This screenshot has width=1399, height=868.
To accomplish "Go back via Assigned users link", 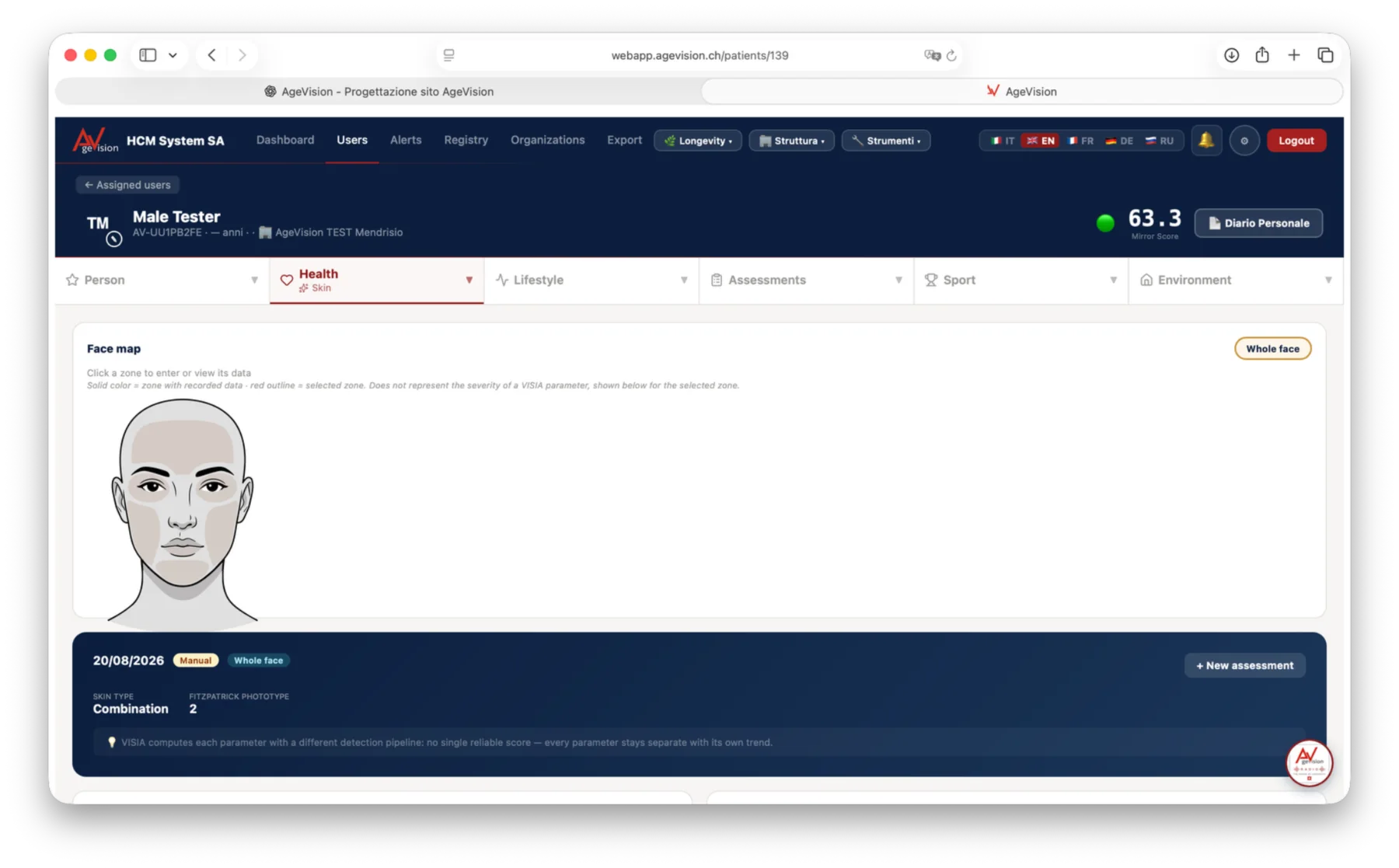I will click(127, 185).
